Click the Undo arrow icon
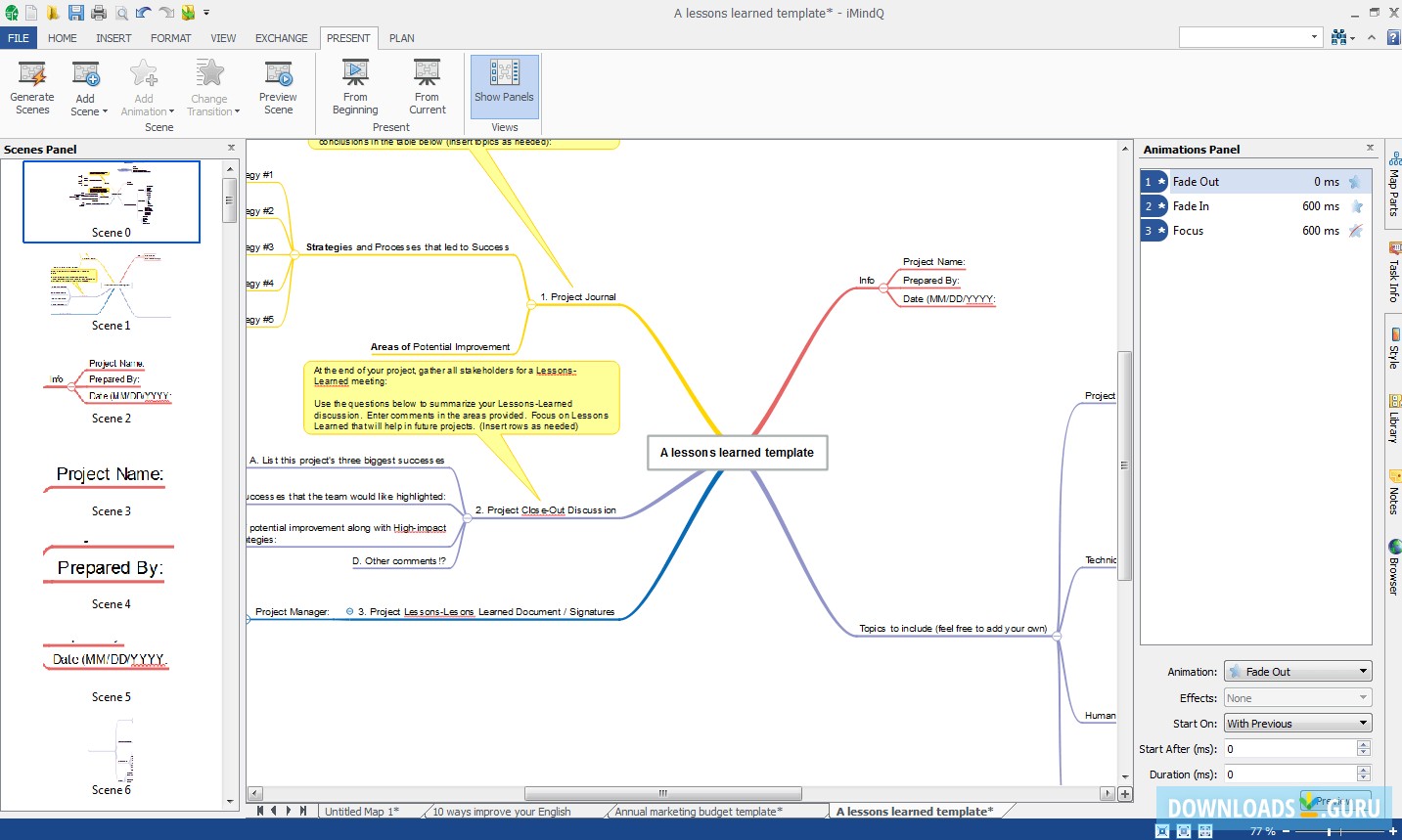This screenshot has width=1402, height=840. click(144, 13)
